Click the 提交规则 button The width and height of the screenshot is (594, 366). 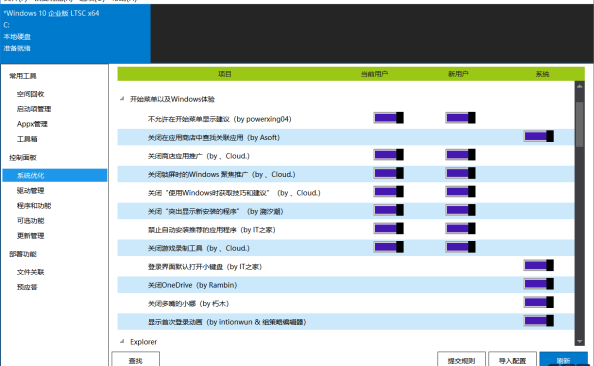pyautogui.click(x=461, y=359)
